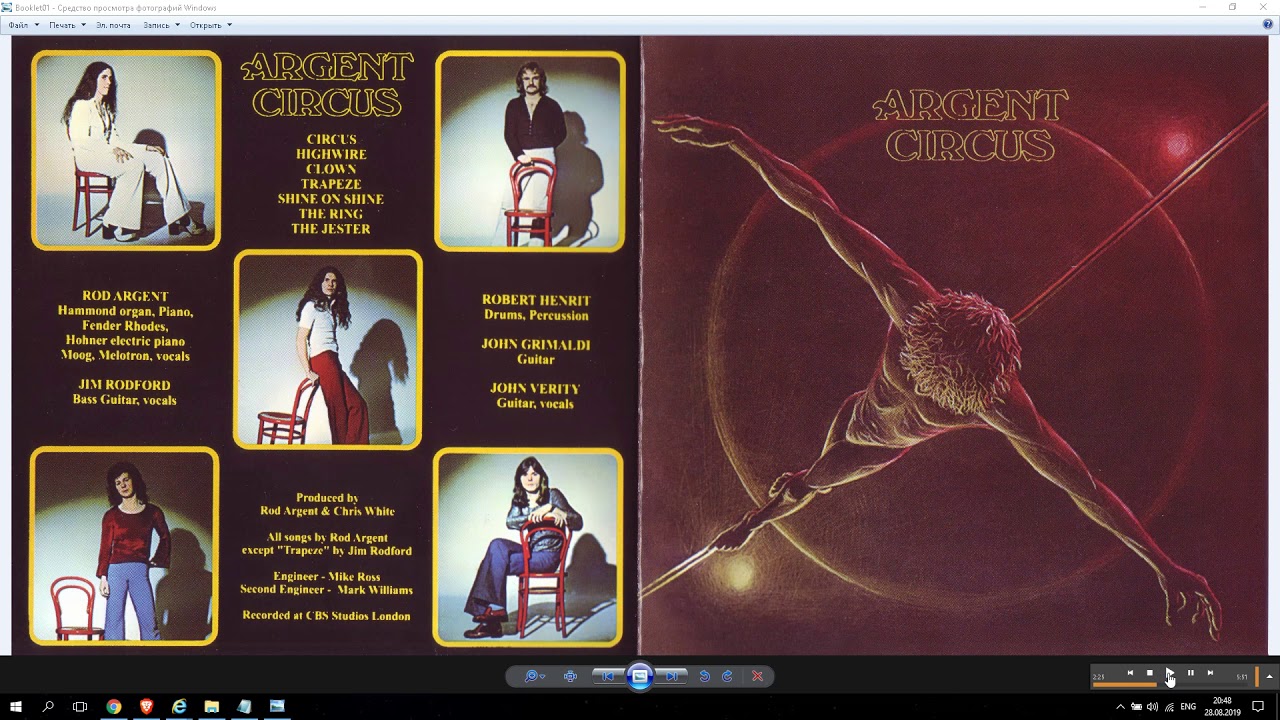This screenshot has height=720, width=1280.
Task: Open Internet Explorer from the taskbar
Action: pos(179,706)
